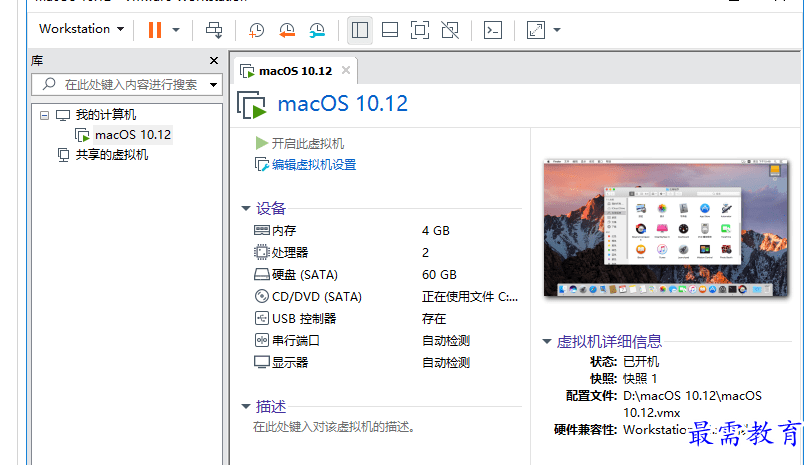This screenshot has width=810, height=465.
Task: Pause the virtual machine with the orange pause icon
Action: (154, 29)
